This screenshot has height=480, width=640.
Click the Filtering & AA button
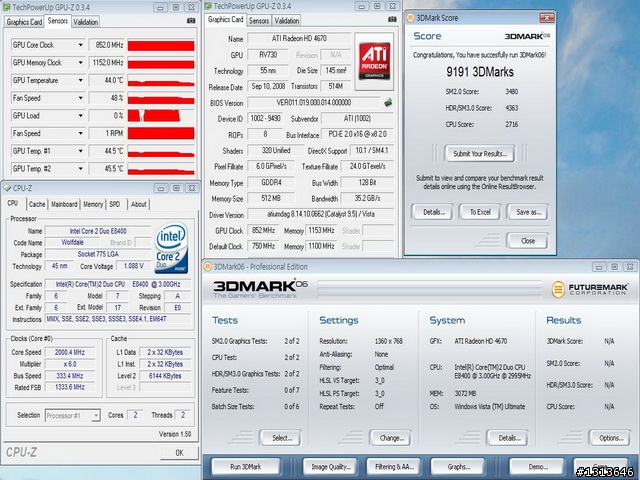(x=394, y=467)
